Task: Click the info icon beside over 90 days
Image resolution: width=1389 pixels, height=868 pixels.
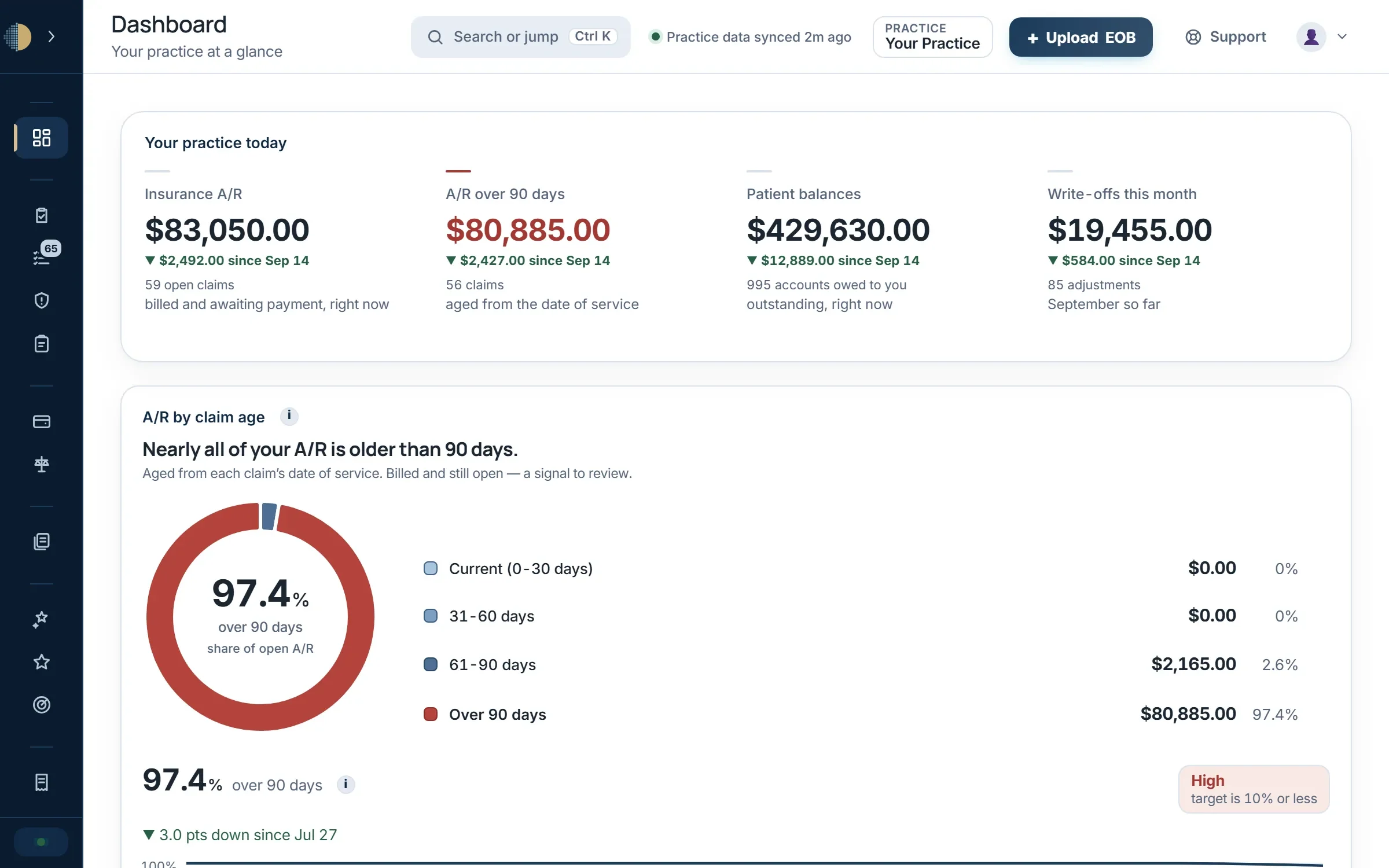Action: point(346,785)
